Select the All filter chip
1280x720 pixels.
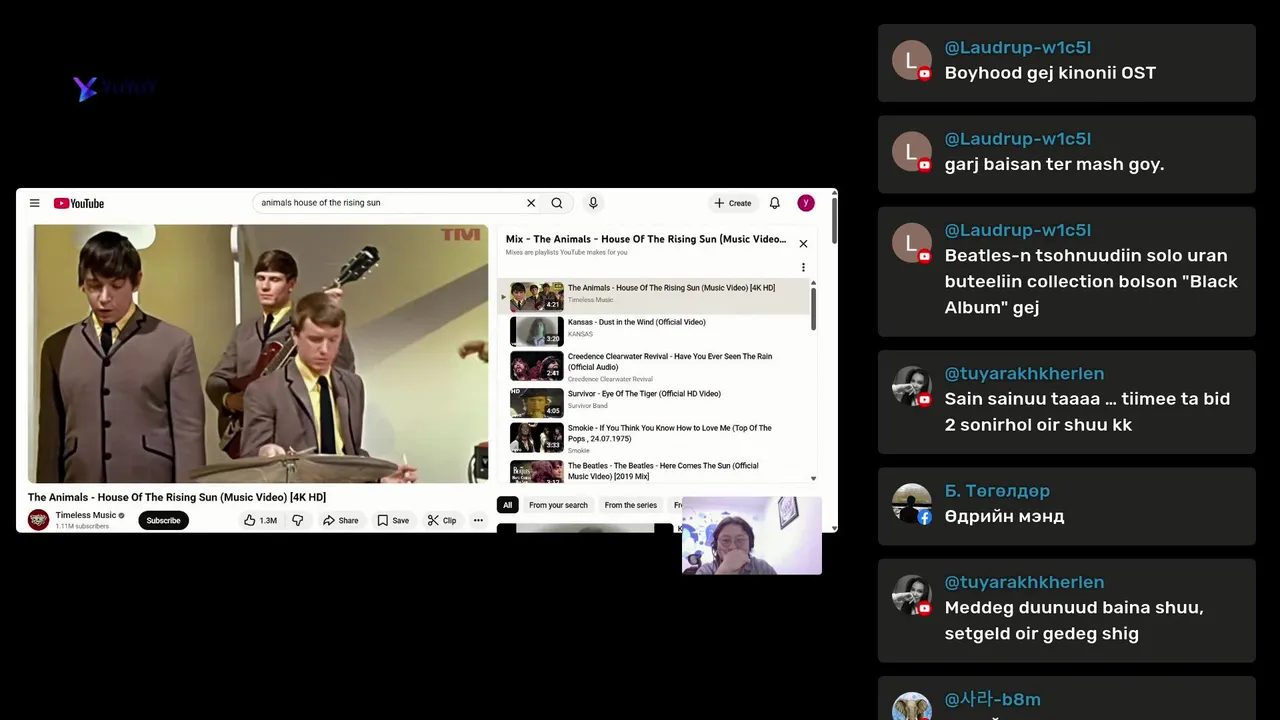507,505
